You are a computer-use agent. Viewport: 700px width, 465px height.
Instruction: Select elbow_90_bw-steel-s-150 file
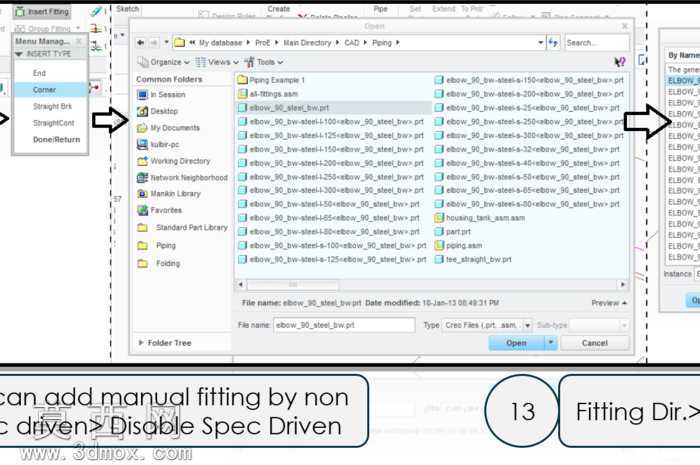tap(529, 80)
